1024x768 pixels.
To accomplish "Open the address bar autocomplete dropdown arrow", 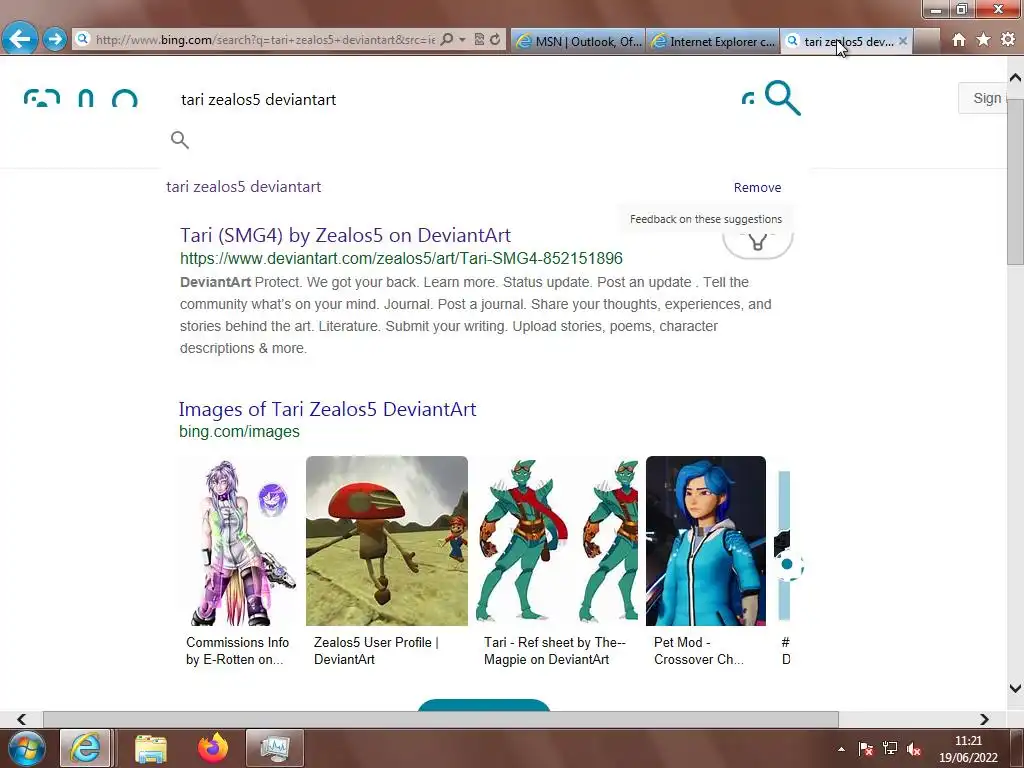I will (x=462, y=40).
